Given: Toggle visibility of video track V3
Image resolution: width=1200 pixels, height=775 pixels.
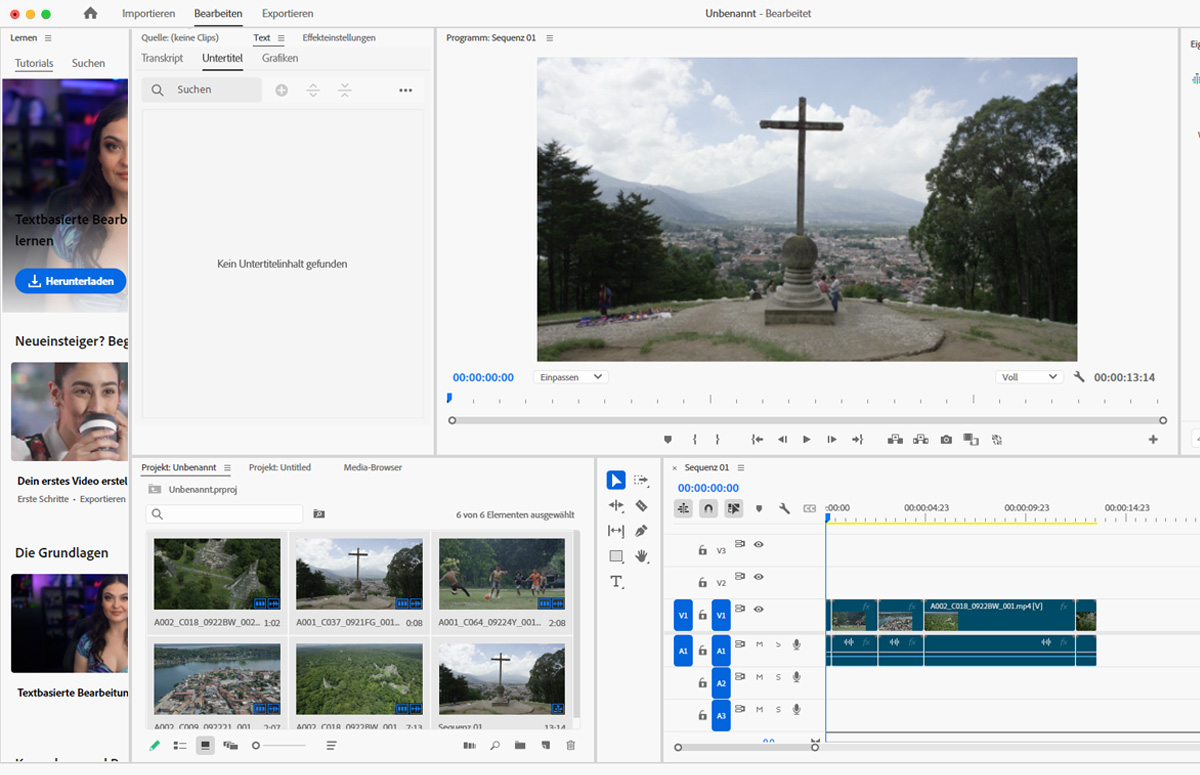Looking at the screenshot, I should pyautogui.click(x=759, y=545).
